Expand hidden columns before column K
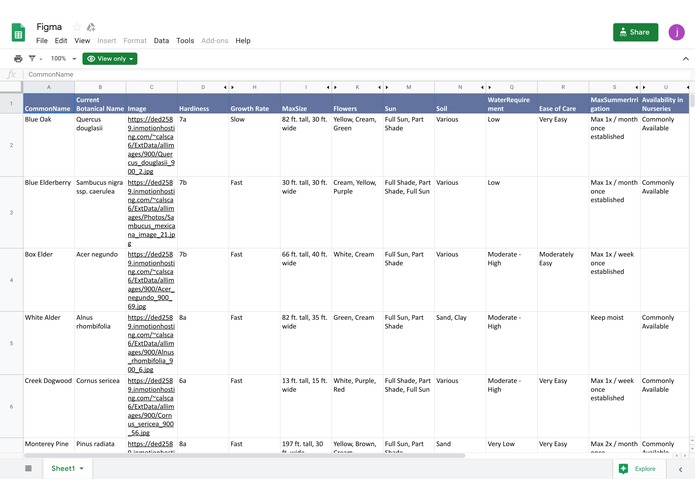 click(335, 87)
